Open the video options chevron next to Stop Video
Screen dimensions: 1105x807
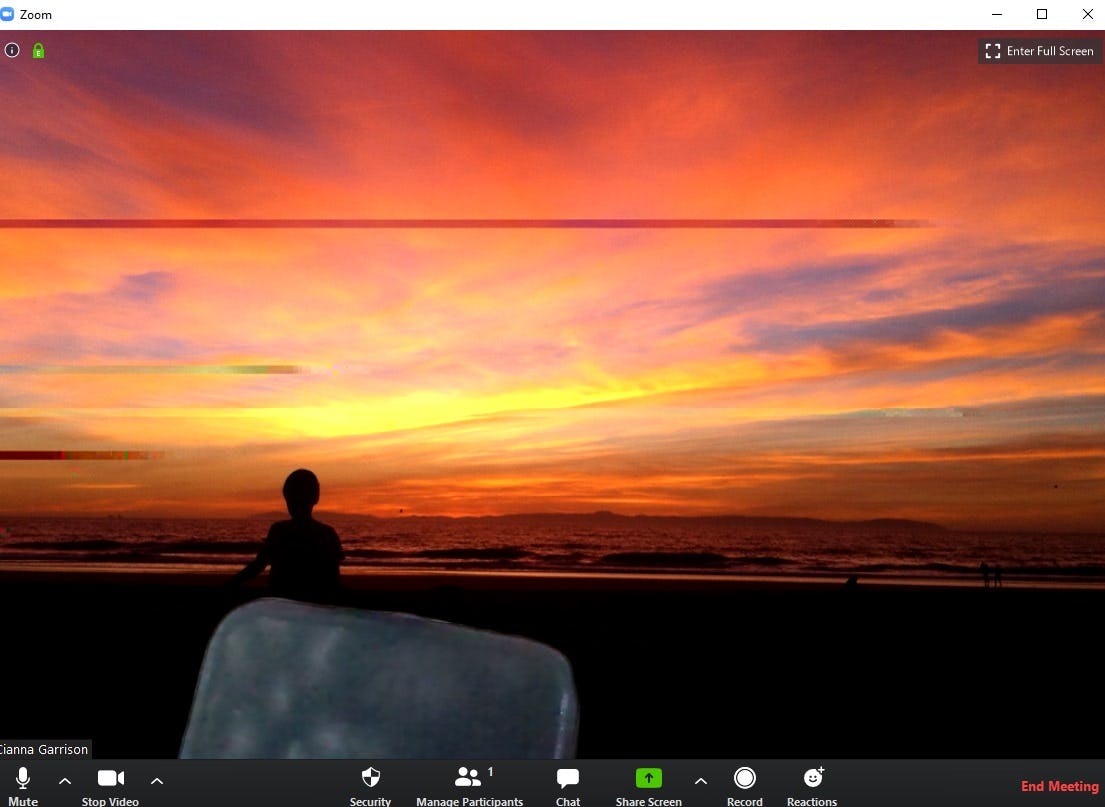[x=157, y=782]
